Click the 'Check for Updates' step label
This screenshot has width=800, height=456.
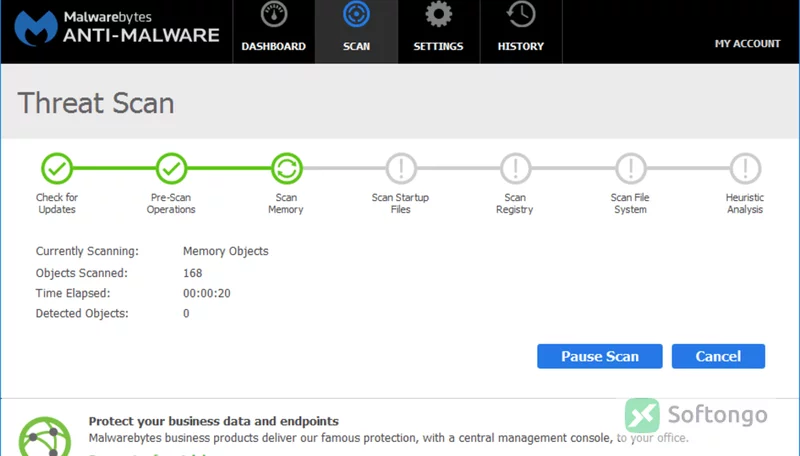point(57,204)
